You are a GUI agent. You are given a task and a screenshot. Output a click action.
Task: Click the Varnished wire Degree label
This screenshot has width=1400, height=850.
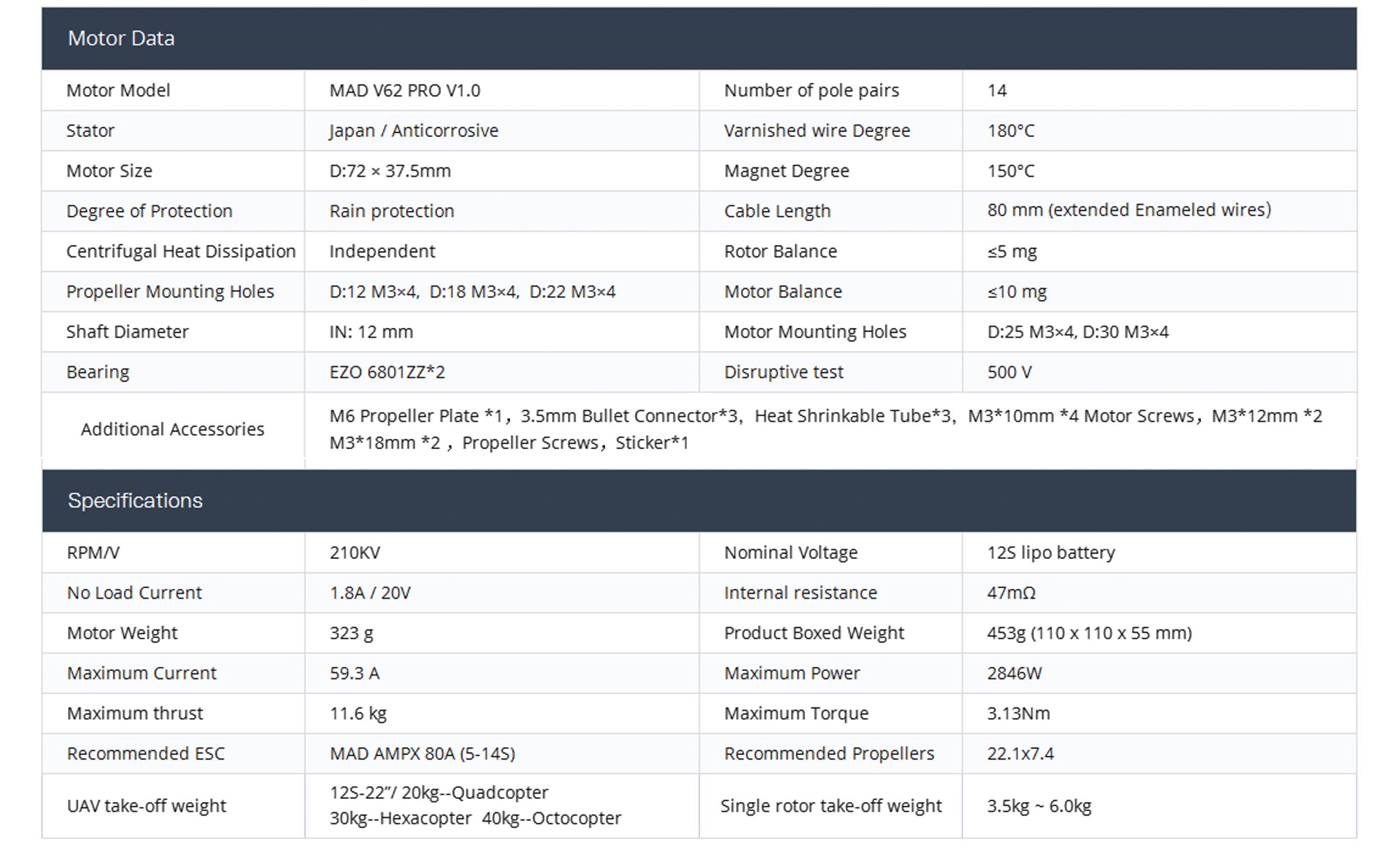pos(816,131)
